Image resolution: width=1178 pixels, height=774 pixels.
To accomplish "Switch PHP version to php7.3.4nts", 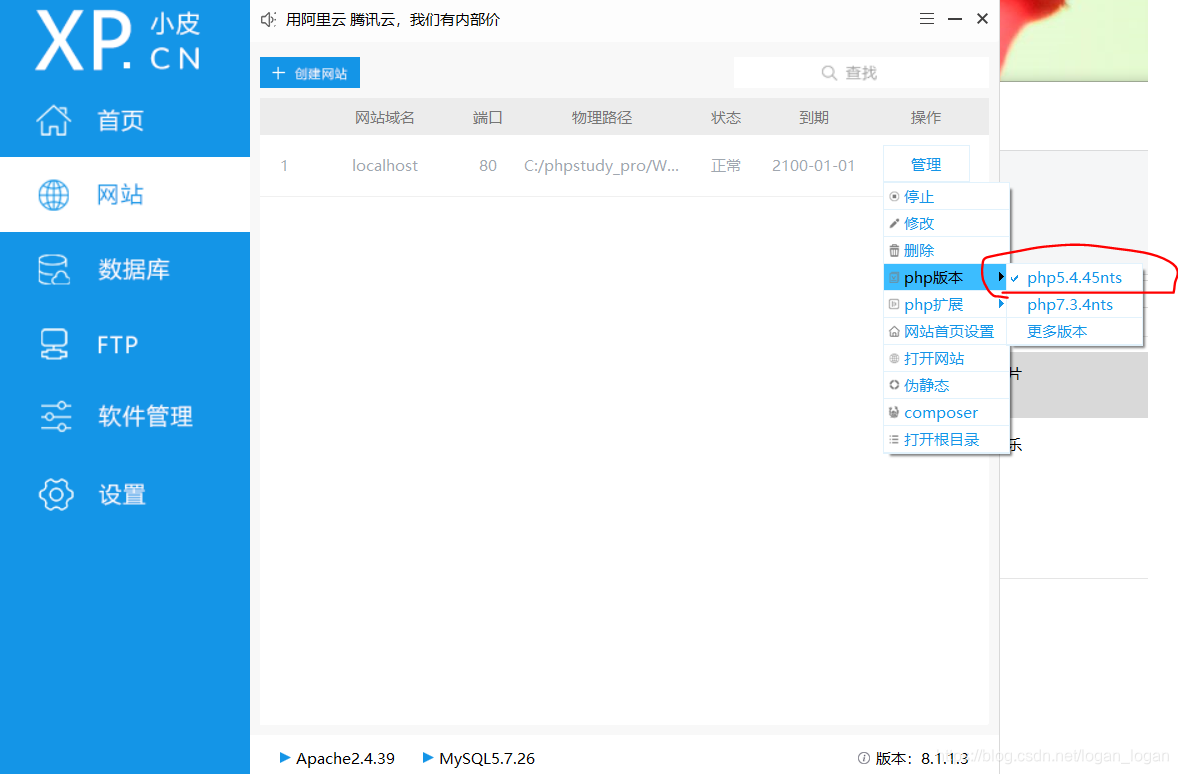I will 1070,304.
